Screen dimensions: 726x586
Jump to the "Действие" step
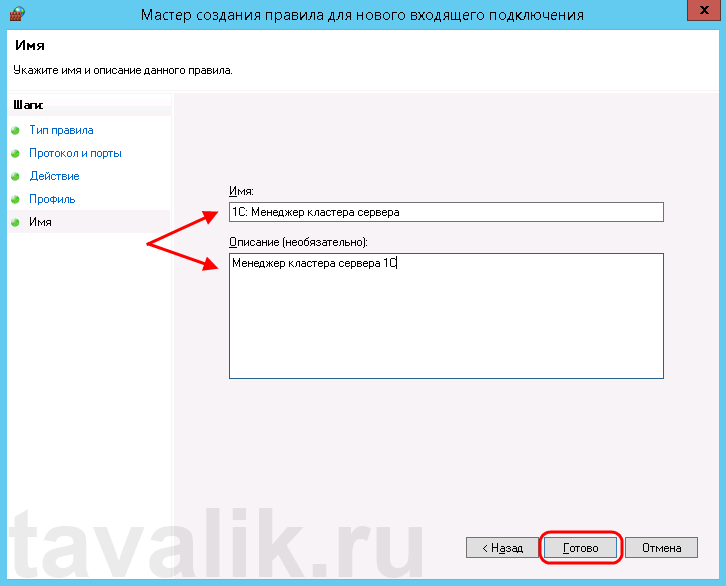54,176
